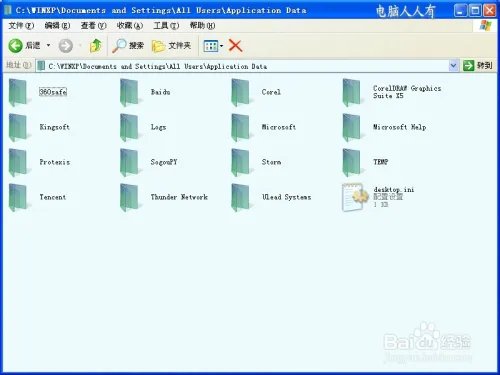Select the Protexis folder icon
Viewport: 500px width, 375px height.
(x=18, y=162)
